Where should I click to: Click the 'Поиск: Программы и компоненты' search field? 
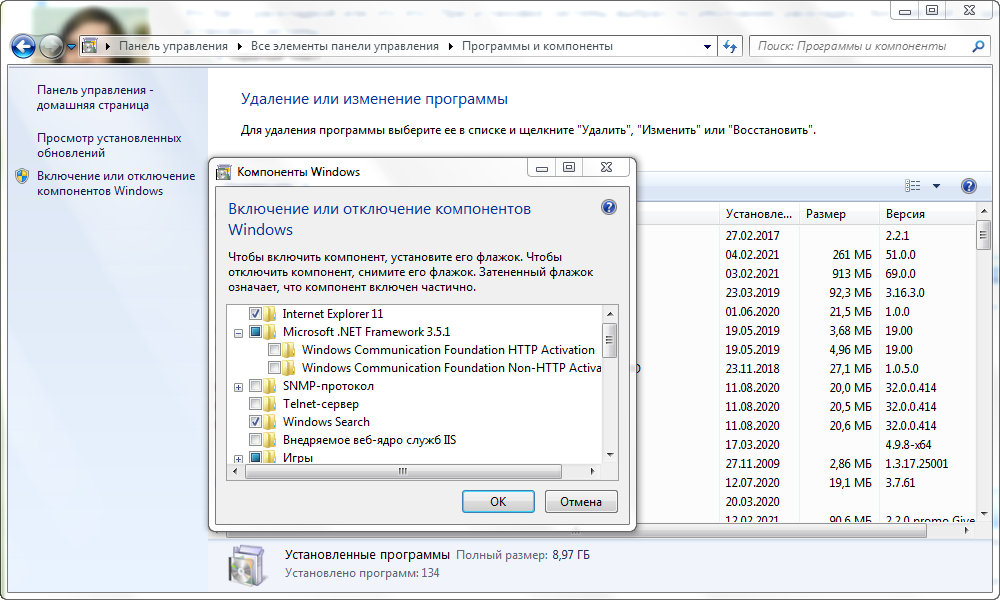click(x=860, y=46)
